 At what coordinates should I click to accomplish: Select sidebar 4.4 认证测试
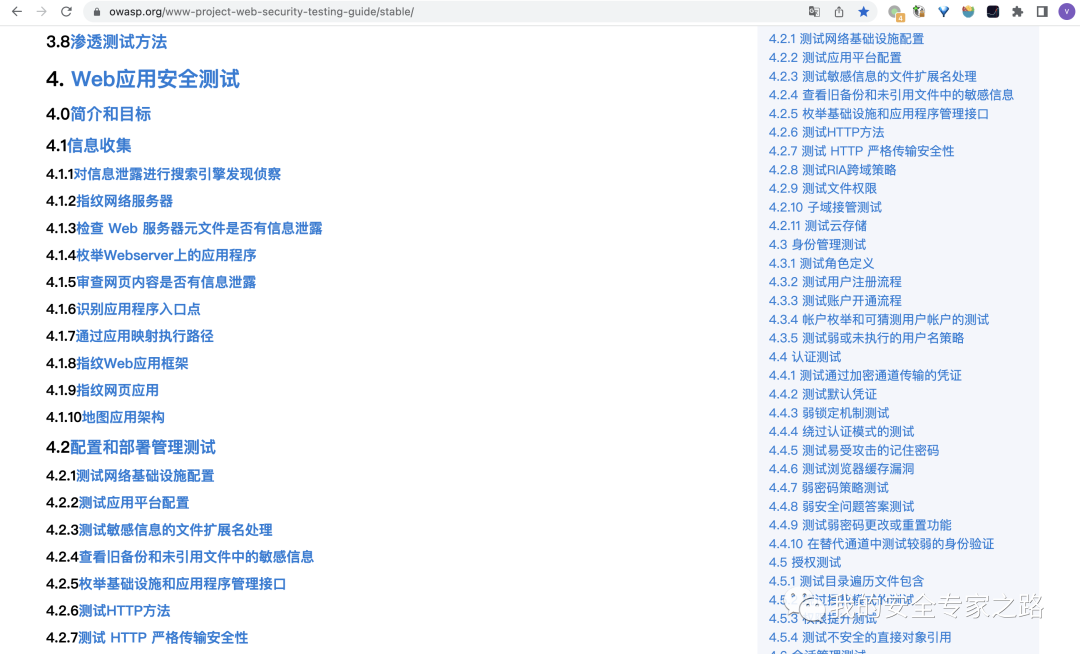pyautogui.click(x=804, y=357)
